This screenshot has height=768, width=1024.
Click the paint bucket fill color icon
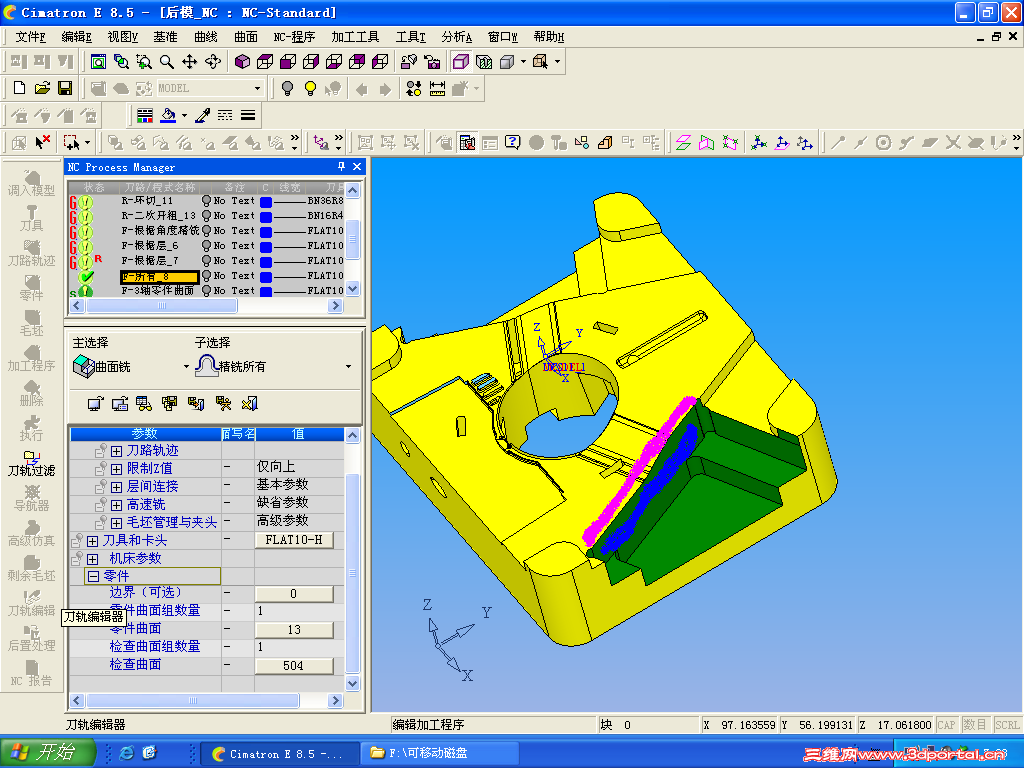point(168,116)
